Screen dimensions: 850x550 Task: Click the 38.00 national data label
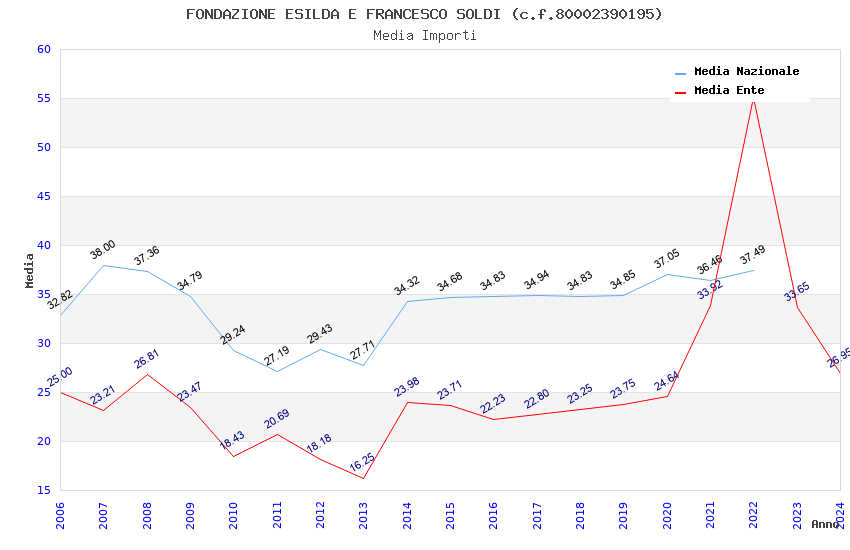pyautogui.click(x=102, y=249)
